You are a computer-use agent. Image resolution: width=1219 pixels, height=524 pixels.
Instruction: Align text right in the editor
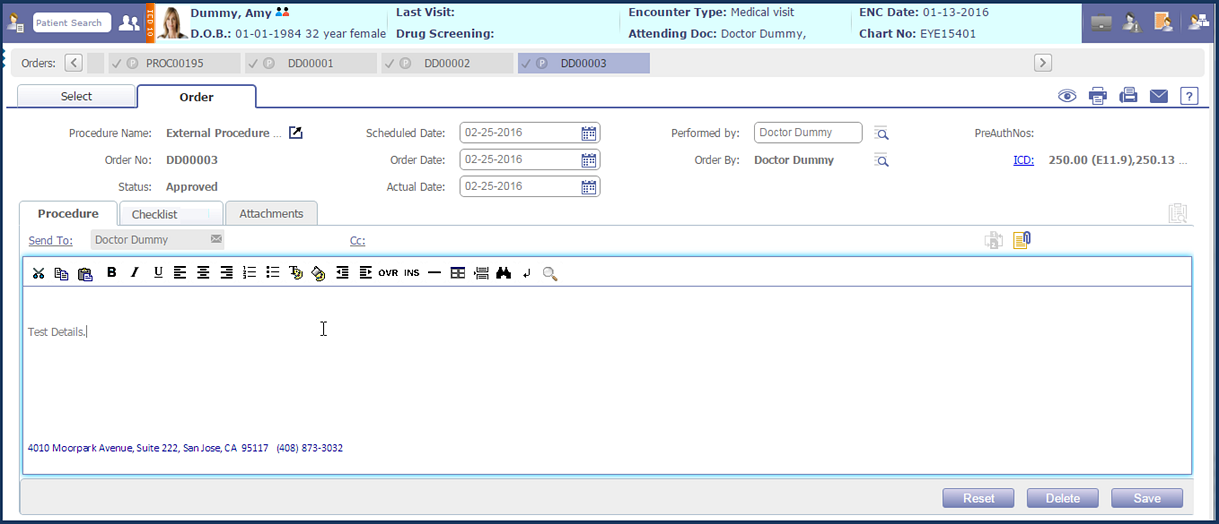coord(227,273)
